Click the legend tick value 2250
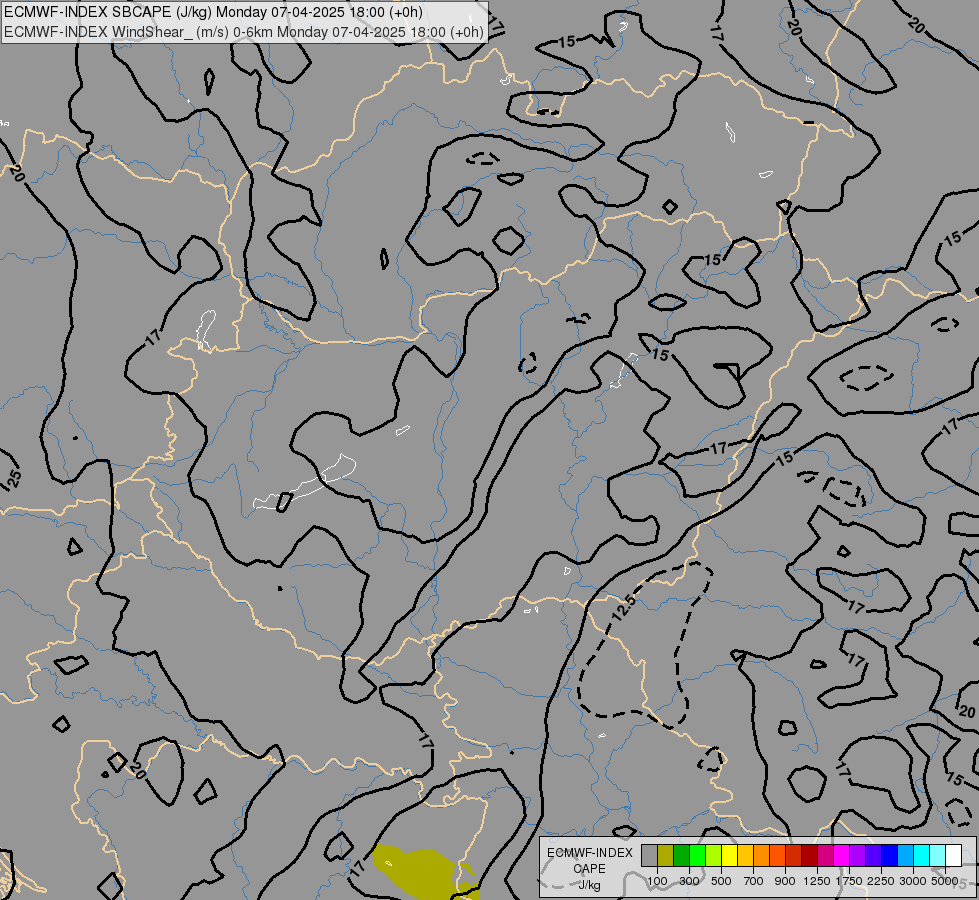The height and width of the screenshot is (900, 979). 881,881
